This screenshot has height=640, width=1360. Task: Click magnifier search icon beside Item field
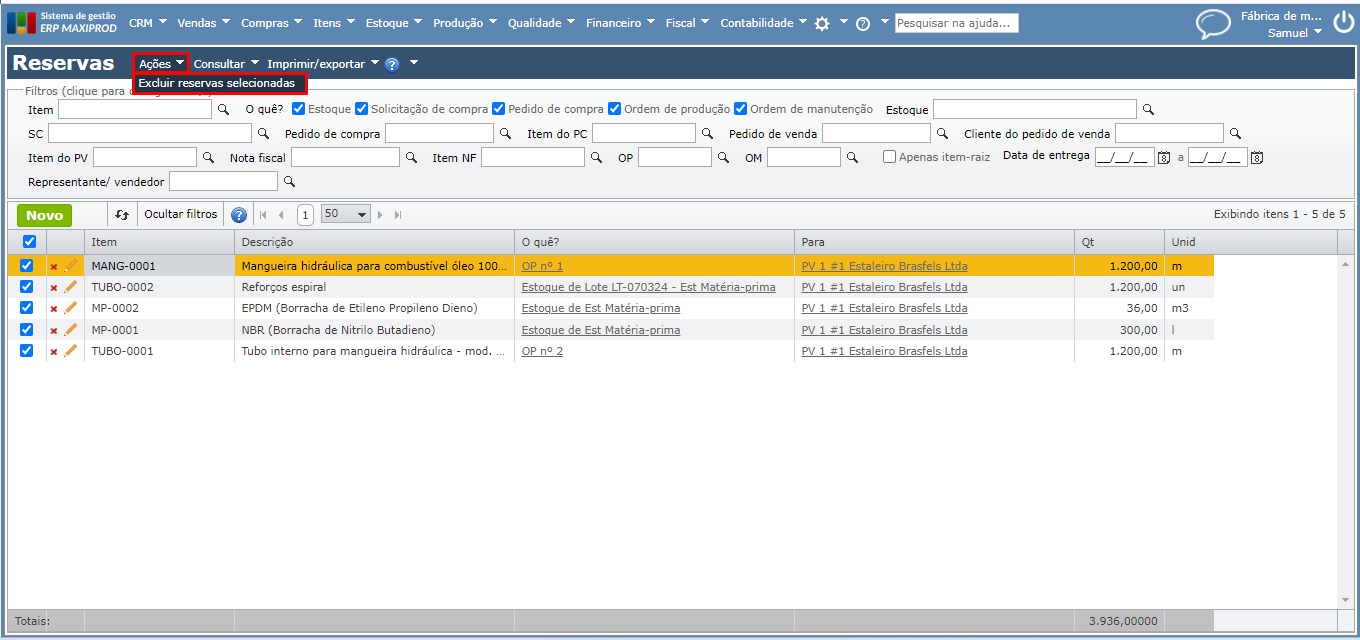point(223,110)
